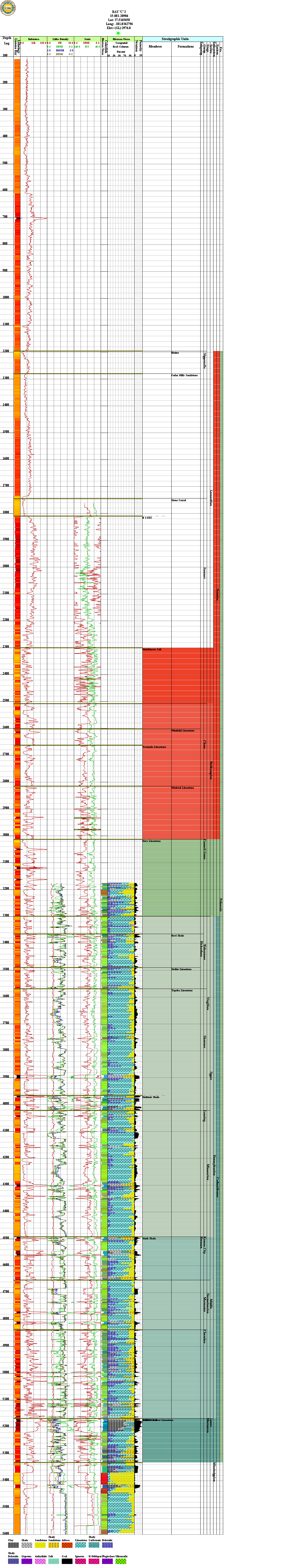
Task: Pick the yellow Sandstone legend swatch
Action: click(x=39, y=1545)
